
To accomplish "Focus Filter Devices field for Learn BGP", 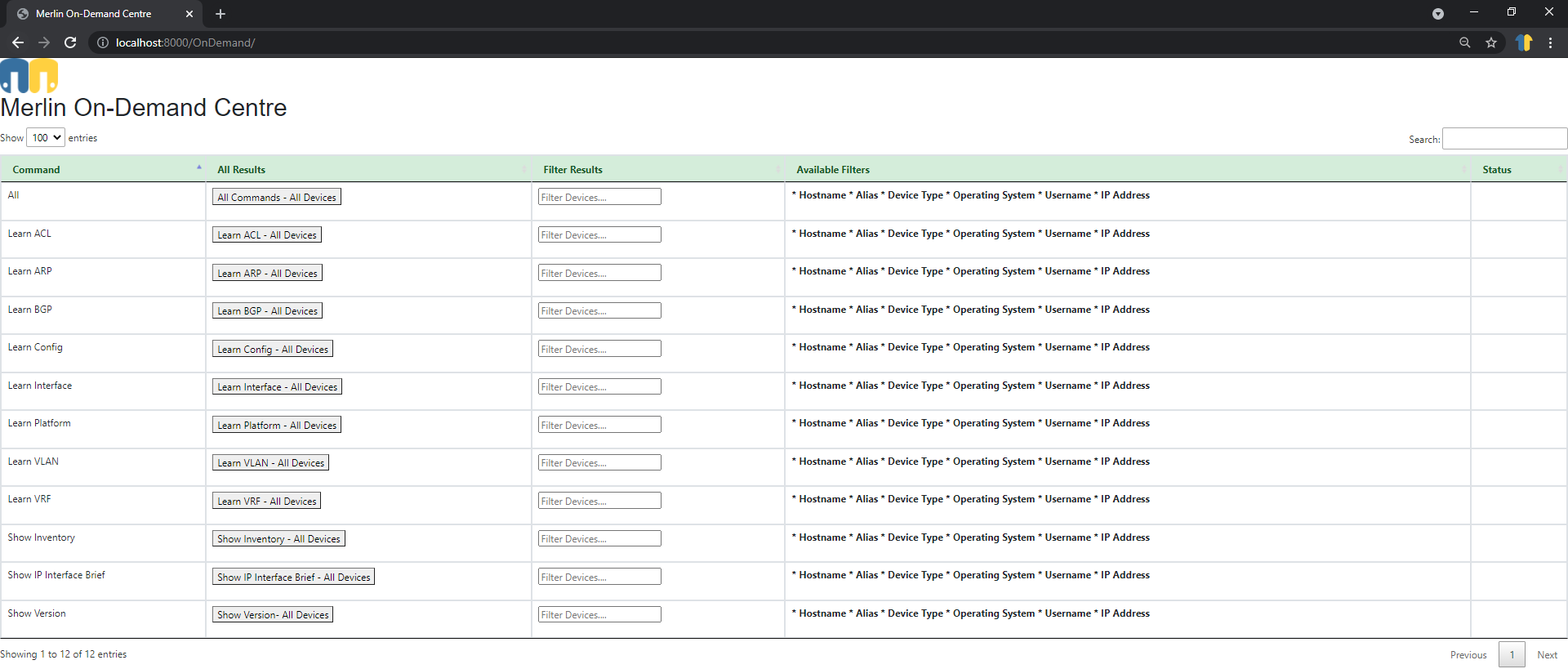I will 599,310.
